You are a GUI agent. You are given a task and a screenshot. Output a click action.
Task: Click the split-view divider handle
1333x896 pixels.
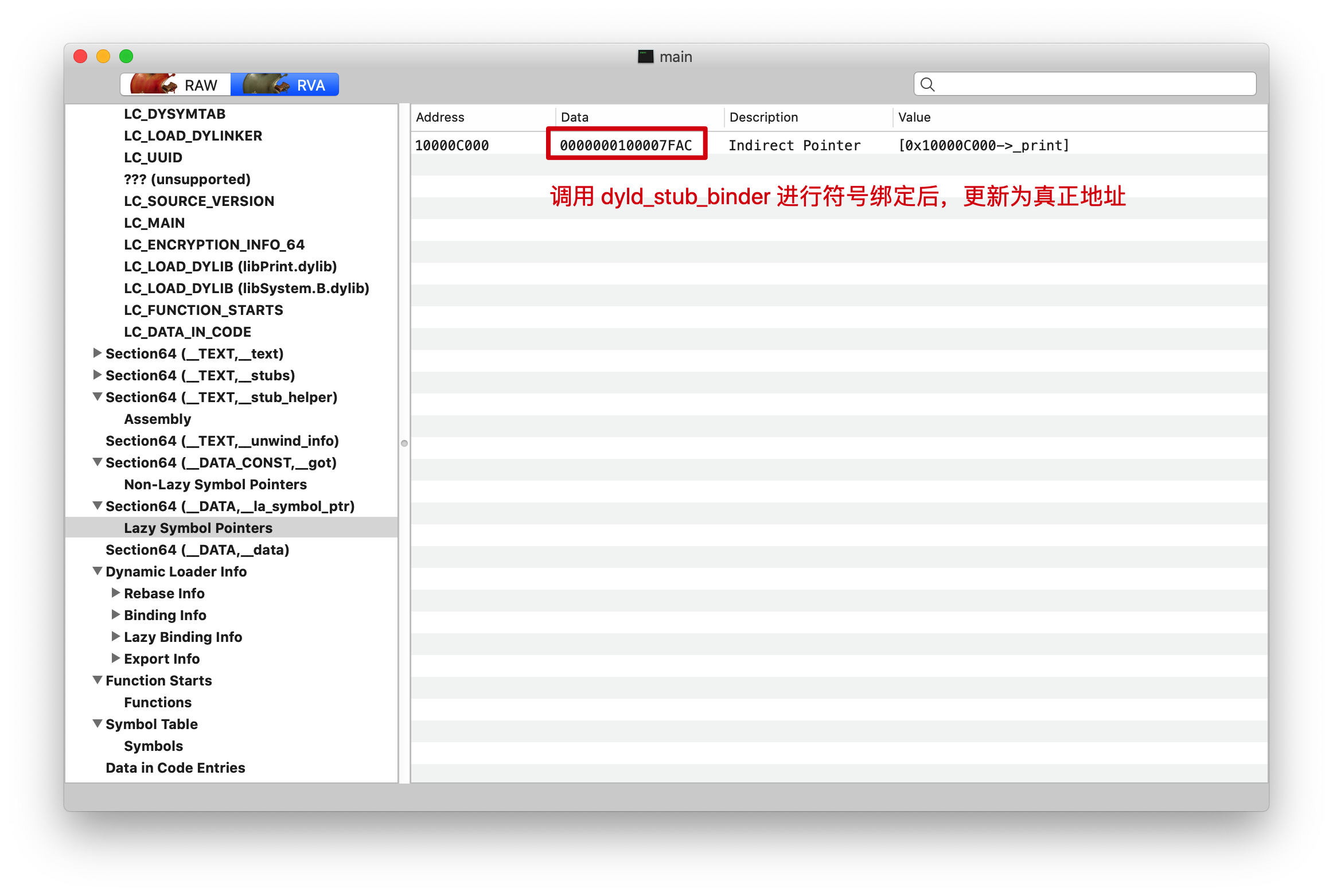[x=404, y=443]
